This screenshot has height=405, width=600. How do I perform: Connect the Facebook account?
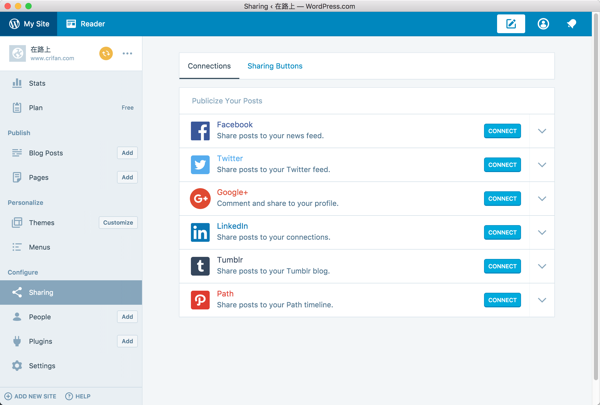point(502,131)
